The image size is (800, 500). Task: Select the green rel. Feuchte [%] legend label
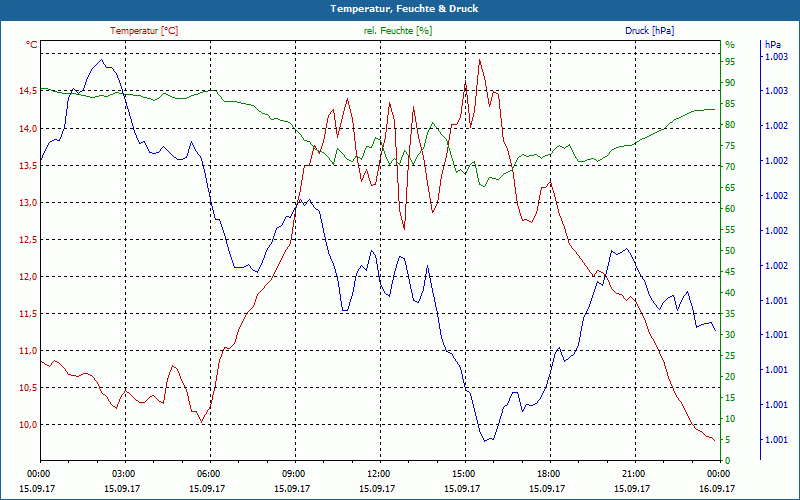397,31
